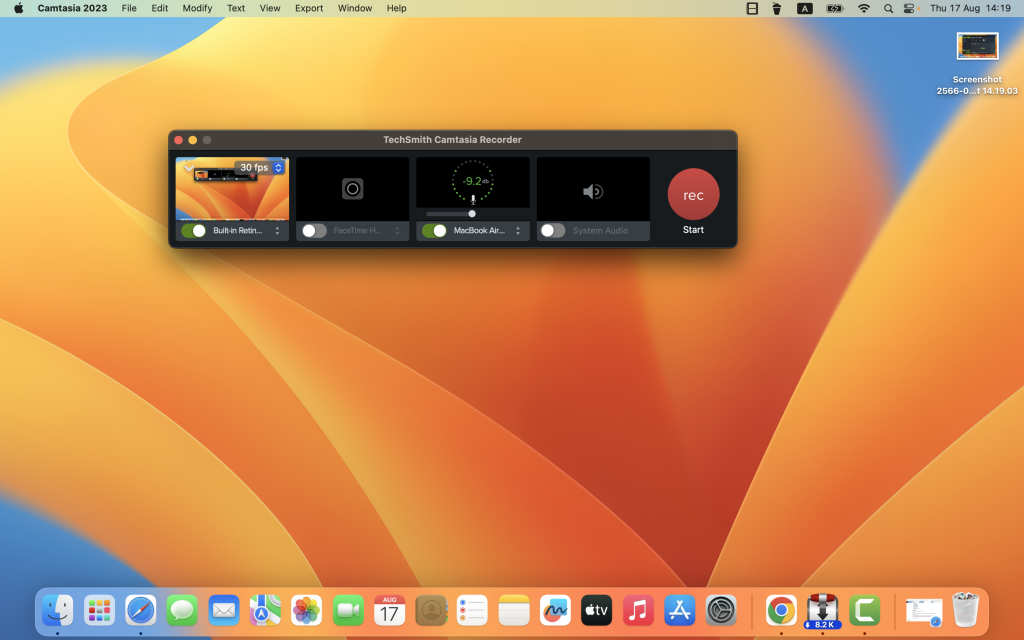Image resolution: width=1024 pixels, height=640 pixels.
Task: Open the View menu
Action: click(x=270, y=8)
